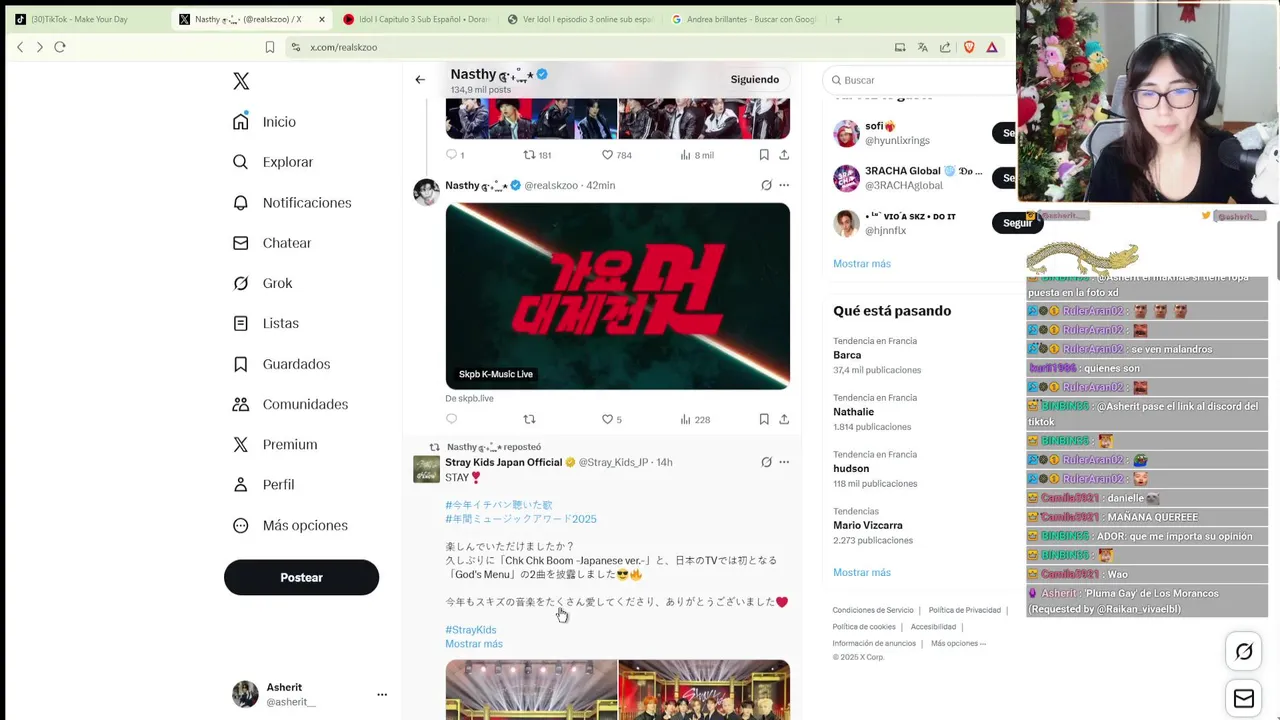The height and width of the screenshot is (720, 1280).
Task: Click hashtag #年間ミュージックアワード2025
Action: click(520, 519)
